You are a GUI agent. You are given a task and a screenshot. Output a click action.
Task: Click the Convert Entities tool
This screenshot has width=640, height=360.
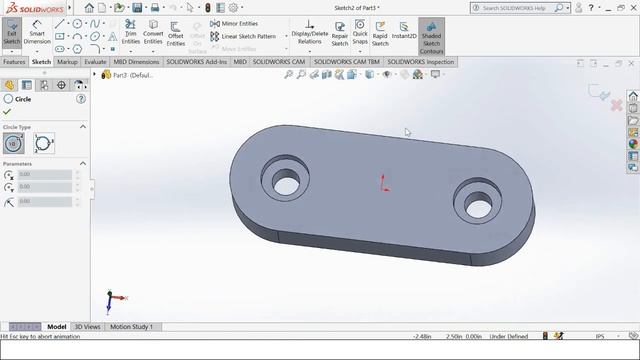(153, 32)
